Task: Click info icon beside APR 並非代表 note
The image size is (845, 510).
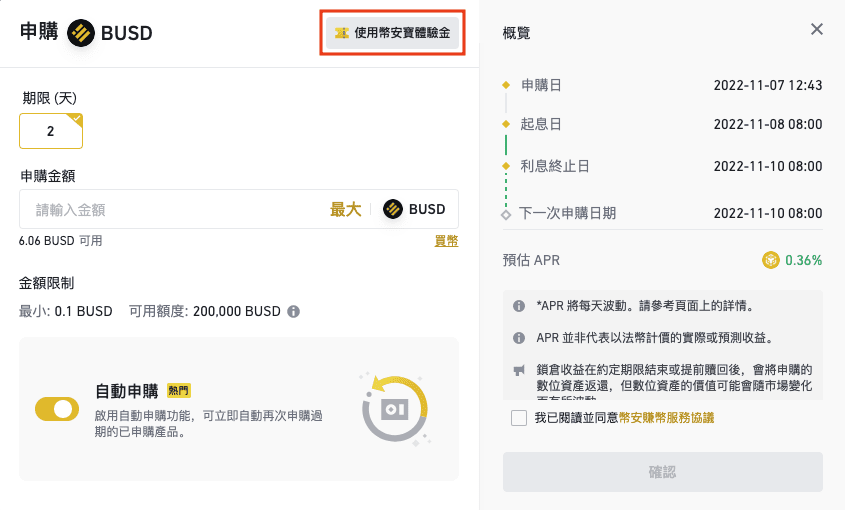Action: [x=518, y=338]
